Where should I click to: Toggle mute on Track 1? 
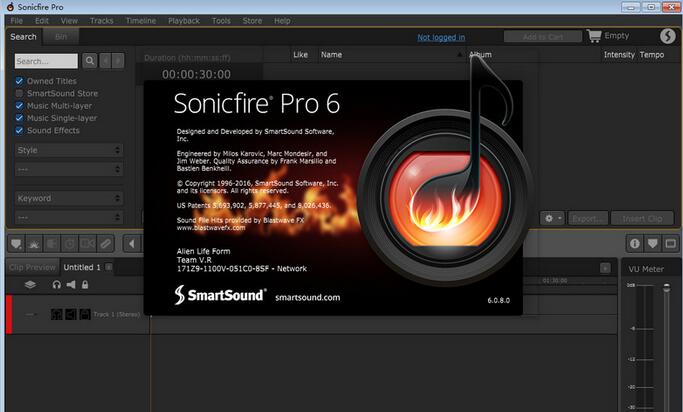pyautogui.click(x=71, y=314)
